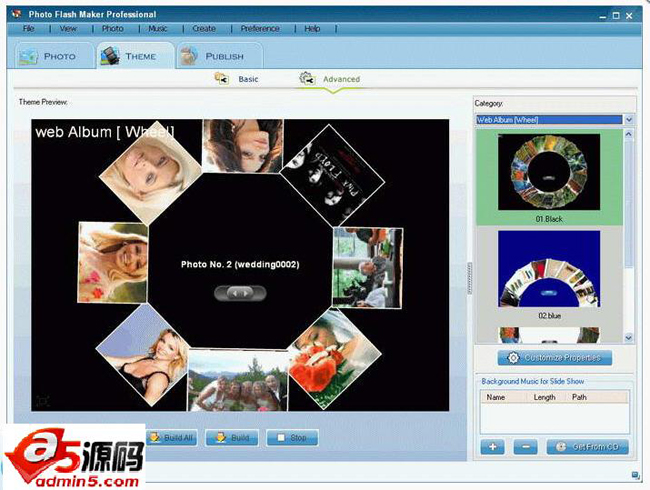Click the Build All button
The height and width of the screenshot is (490, 650).
click(x=171, y=437)
